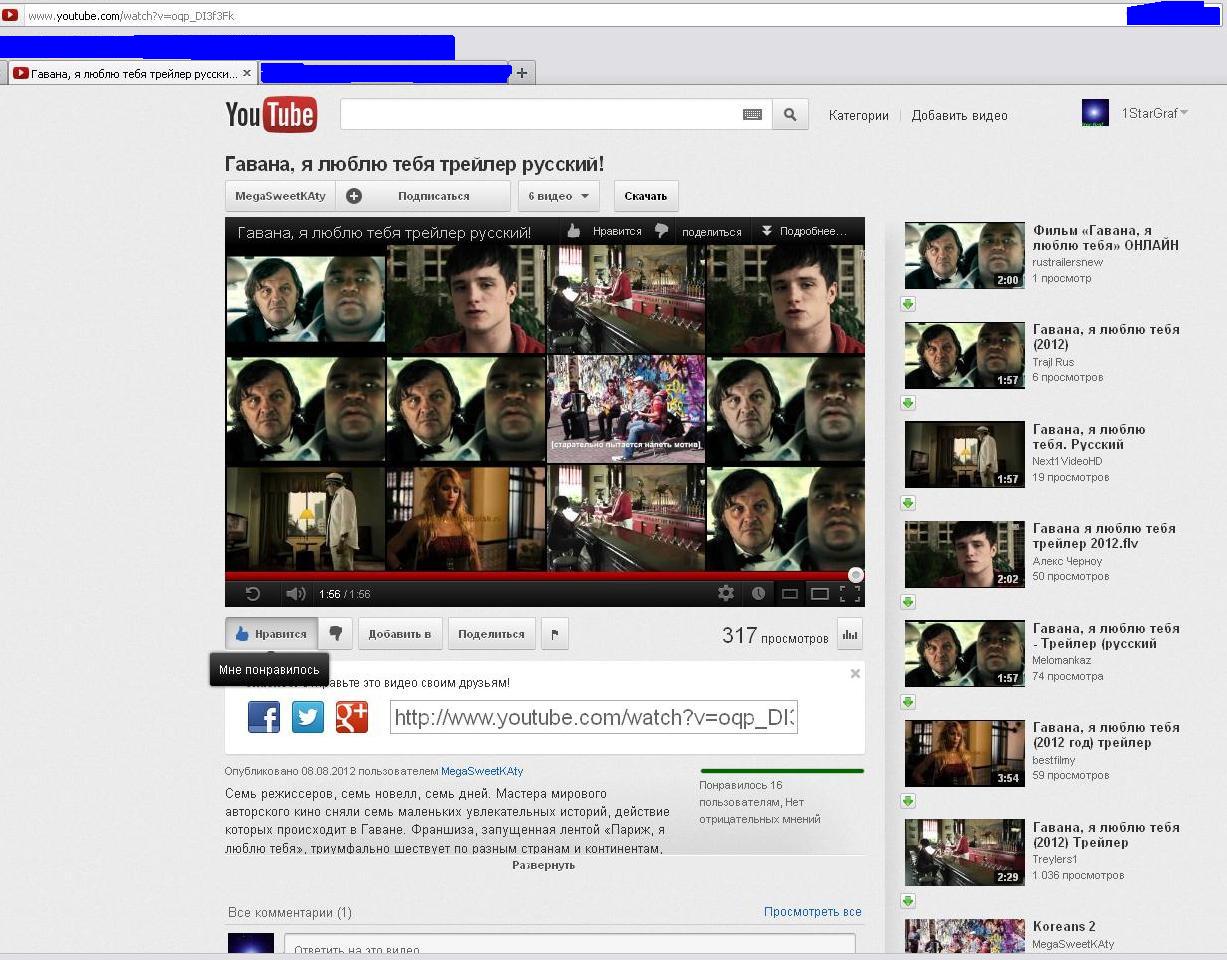The width and height of the screenshot is (1227, 960).
Task: Open a new browser tab
Action: coord(522,73)
